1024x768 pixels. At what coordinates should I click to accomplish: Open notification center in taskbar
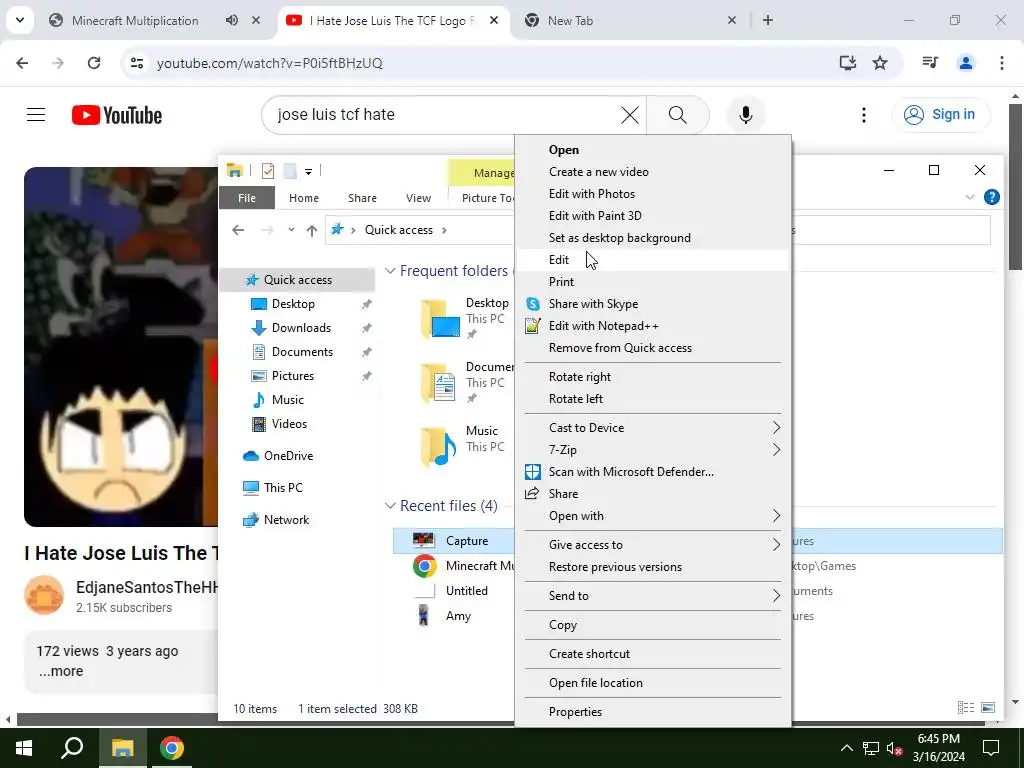(991, 748)
